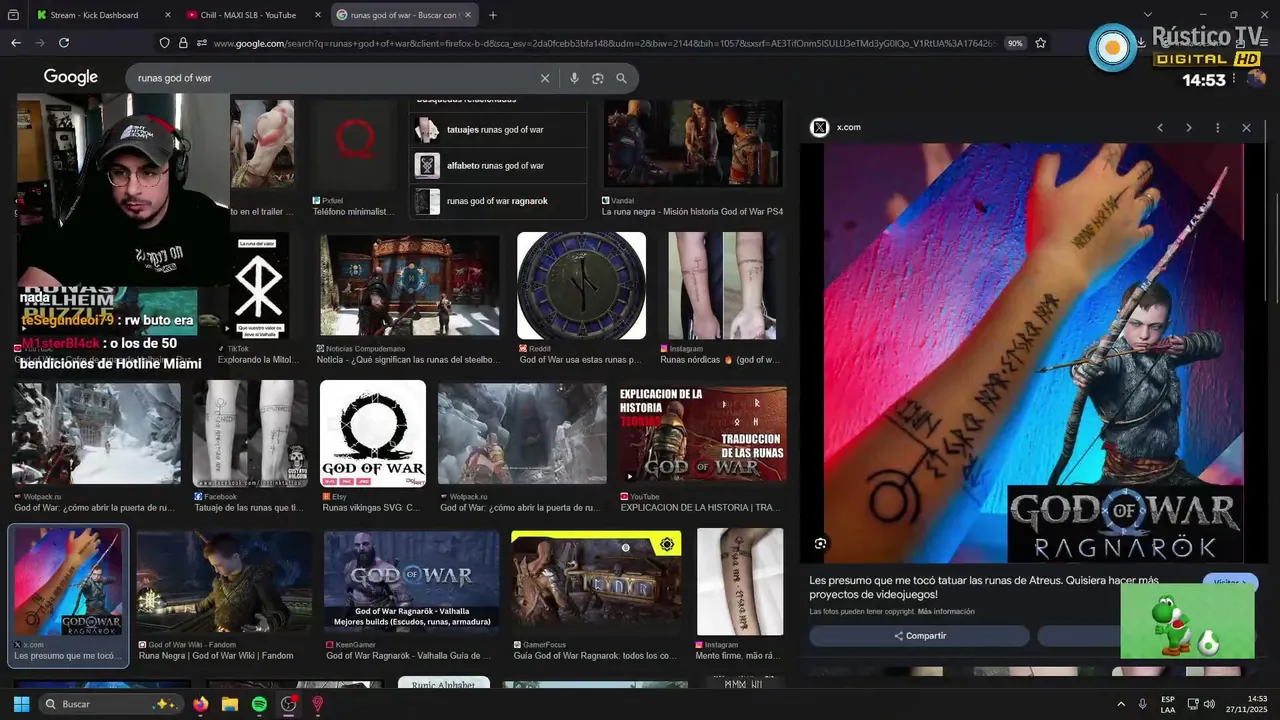The image size is (1280, 720).
Task: Open Google Lens icon on preview image
Action: [820, 543]
